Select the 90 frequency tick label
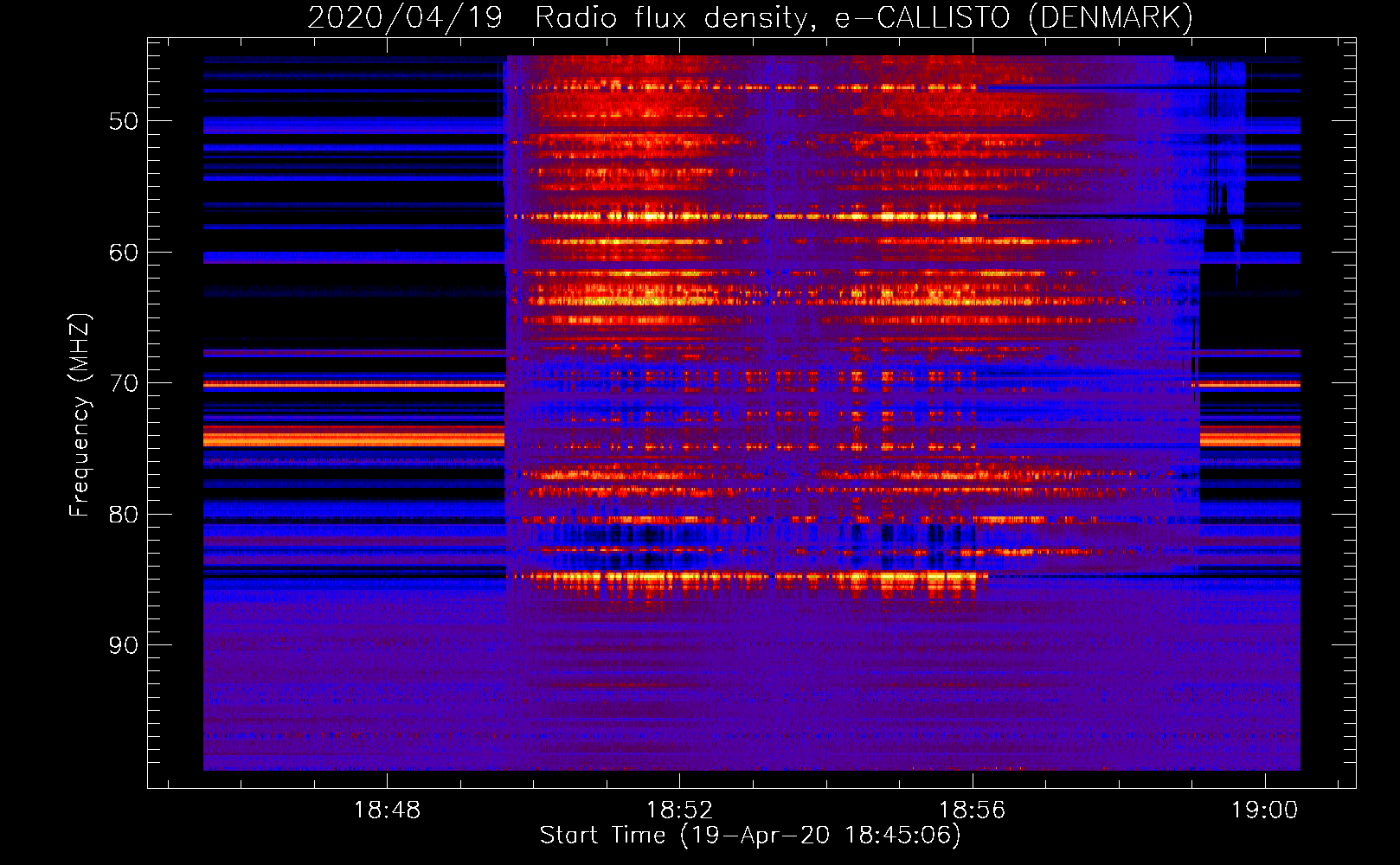This screenshot has width=1400, height=865. (x=124, y=645)
